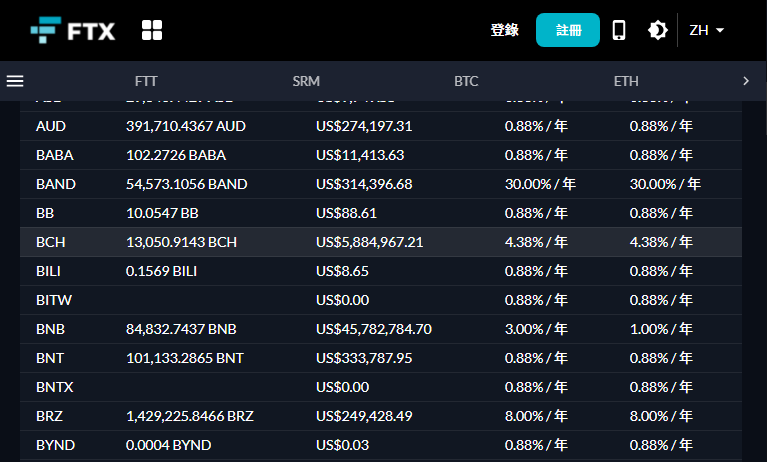Click the BRZ coin name
Viewport: 767px width, 462px height.
49,416
